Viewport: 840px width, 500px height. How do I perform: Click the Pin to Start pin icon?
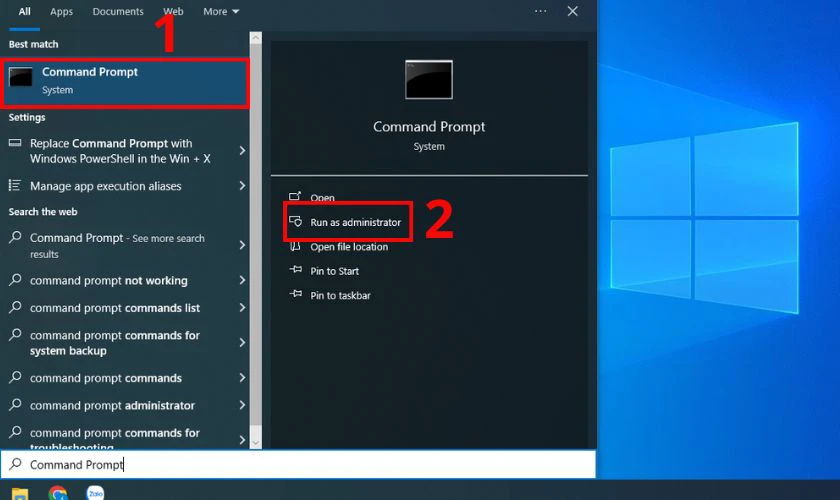[x=295, y=270]
